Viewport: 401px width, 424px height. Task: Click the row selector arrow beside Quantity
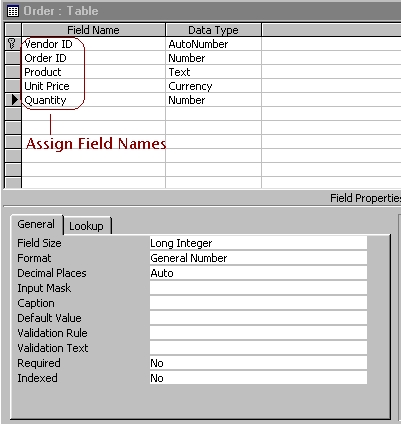(14, 100)
